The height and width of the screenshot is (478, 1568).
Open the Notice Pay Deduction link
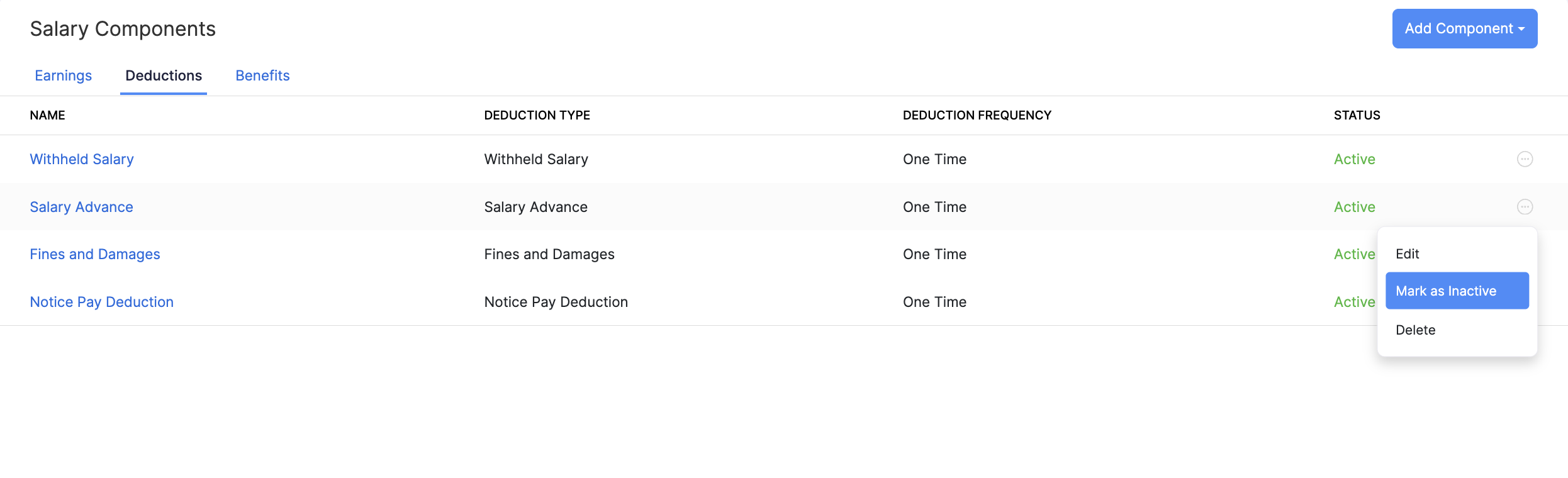(101, 302)
